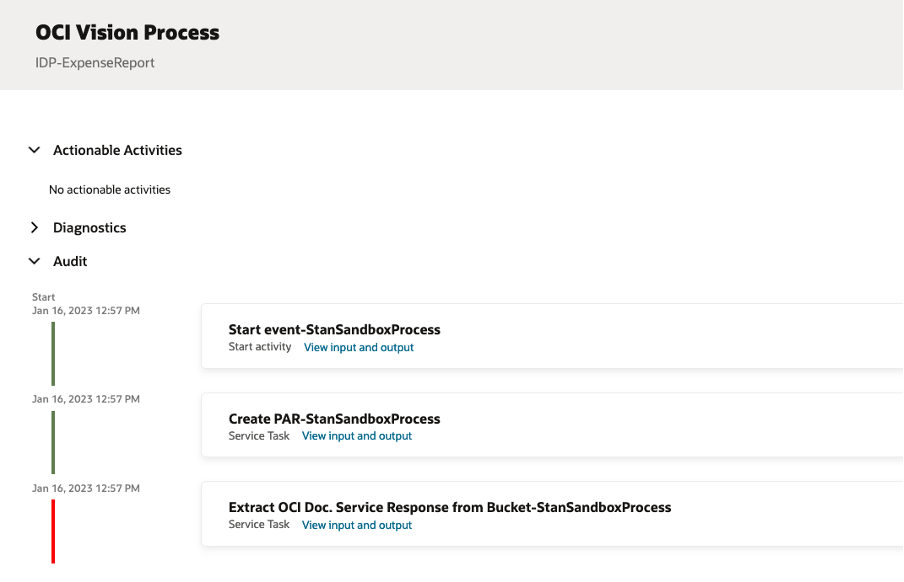904x582 pixels.
Task: Click the Audit heading label
Action: [70, 261]
